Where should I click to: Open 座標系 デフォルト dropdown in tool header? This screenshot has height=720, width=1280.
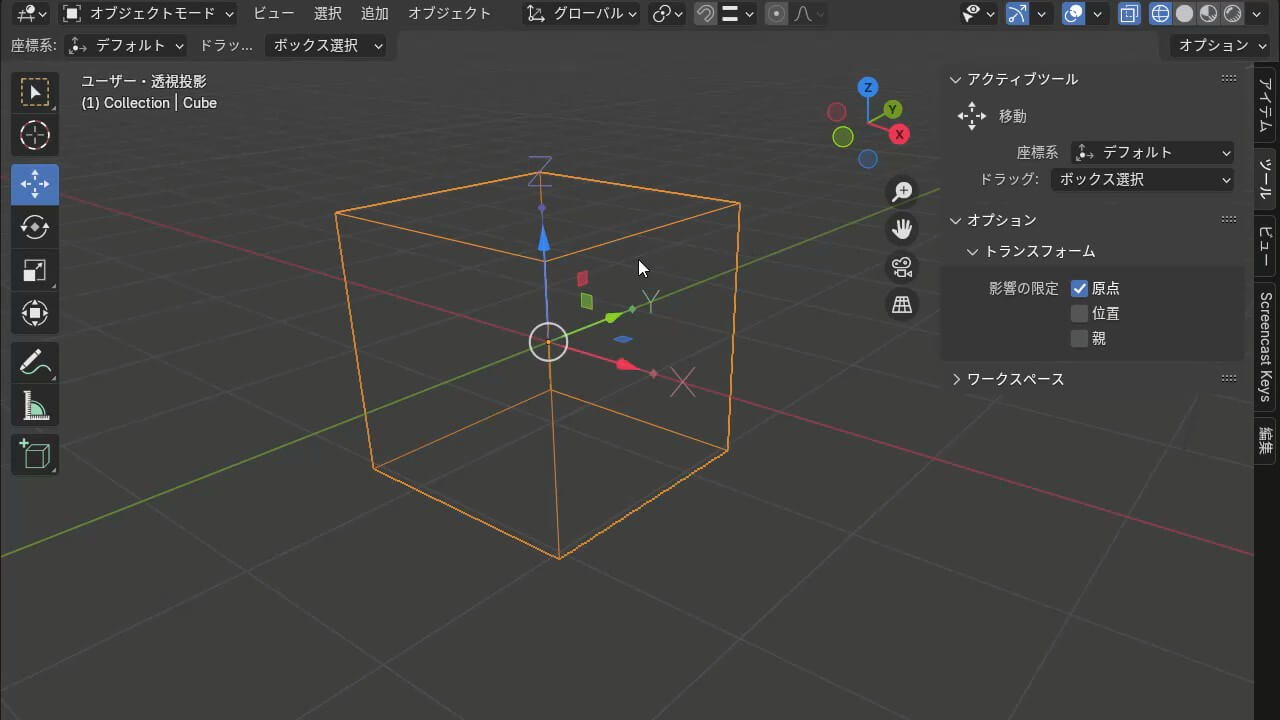(x=126, y=45)
